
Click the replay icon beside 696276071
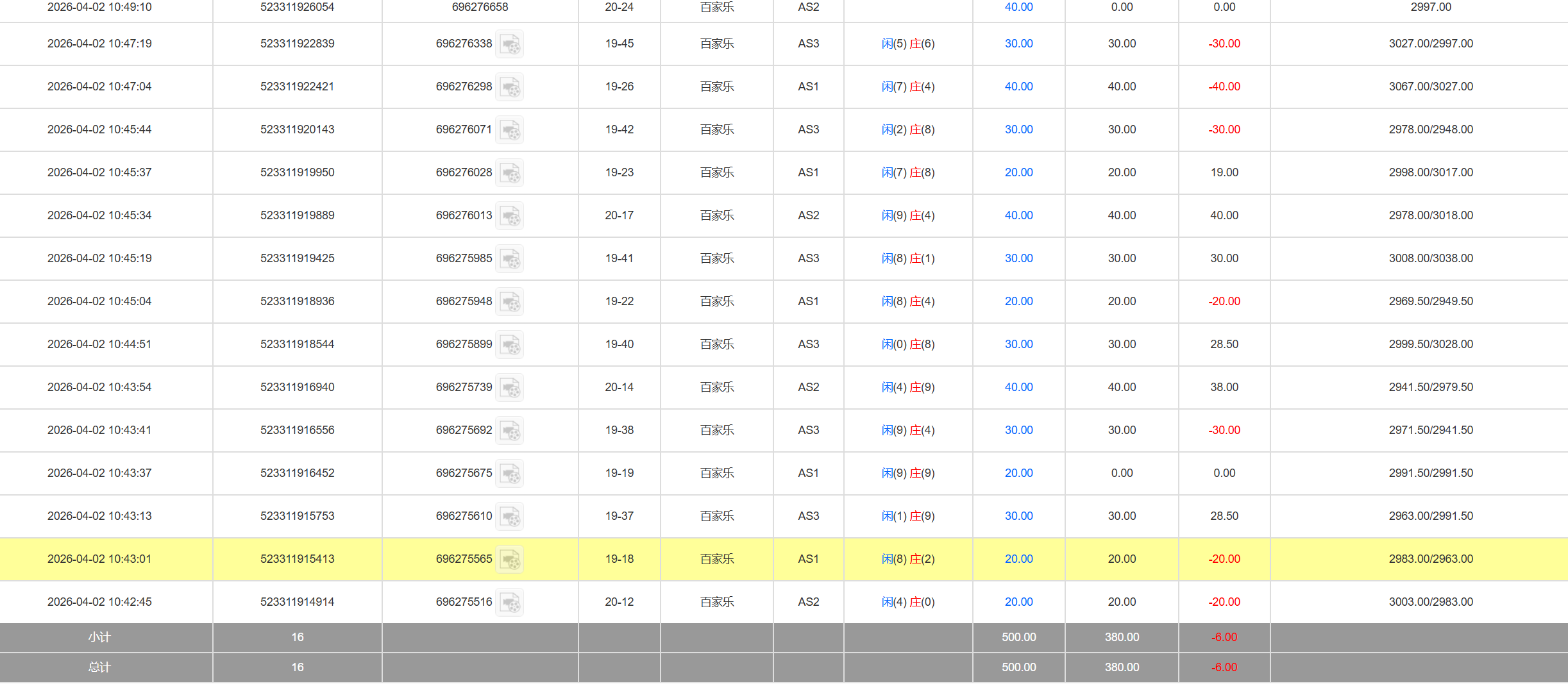point(510,130)
